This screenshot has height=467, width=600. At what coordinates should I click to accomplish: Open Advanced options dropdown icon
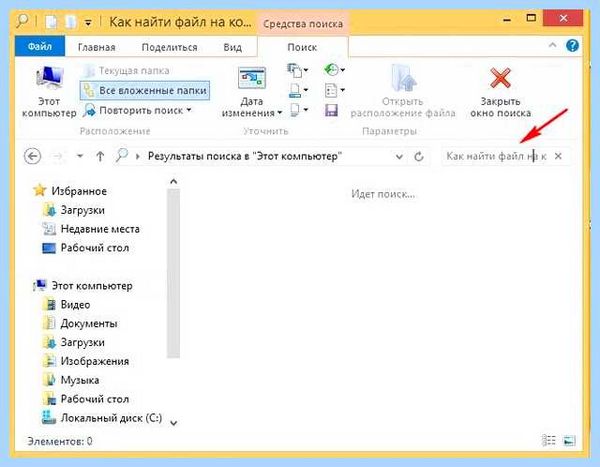[x=334, y=90]
